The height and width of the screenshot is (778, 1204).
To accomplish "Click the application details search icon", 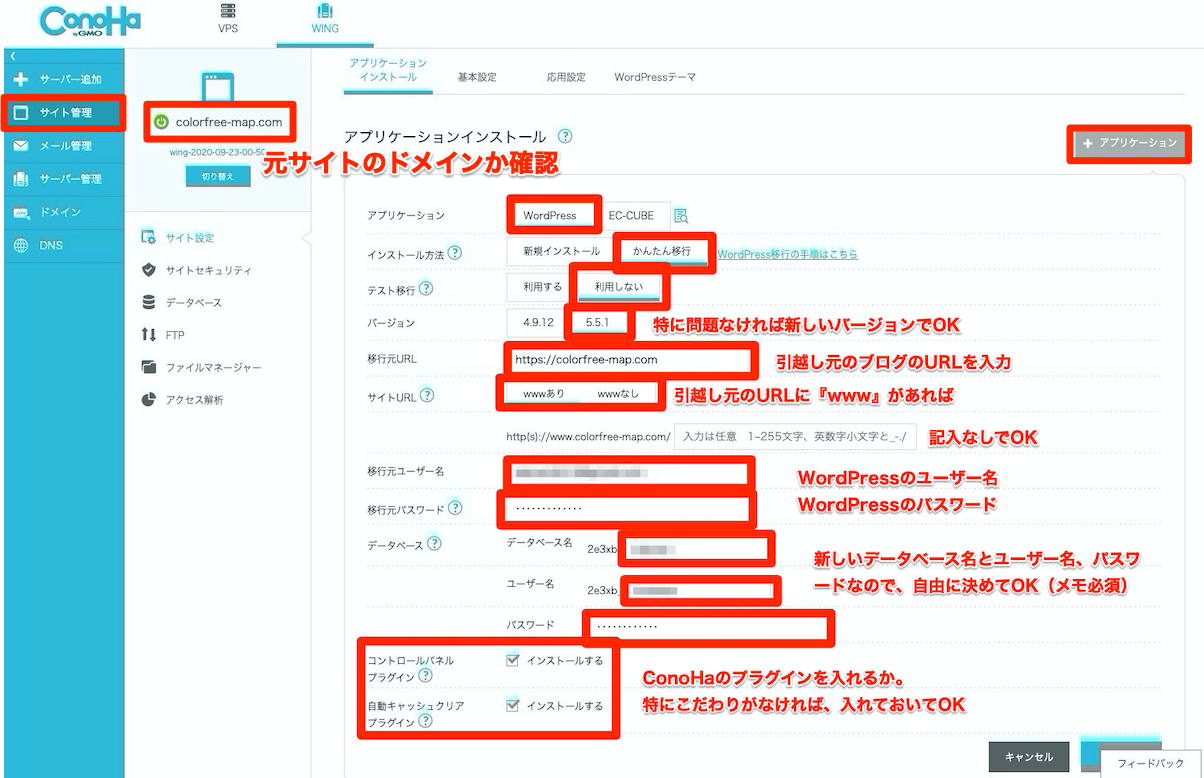I will point(681,215).
